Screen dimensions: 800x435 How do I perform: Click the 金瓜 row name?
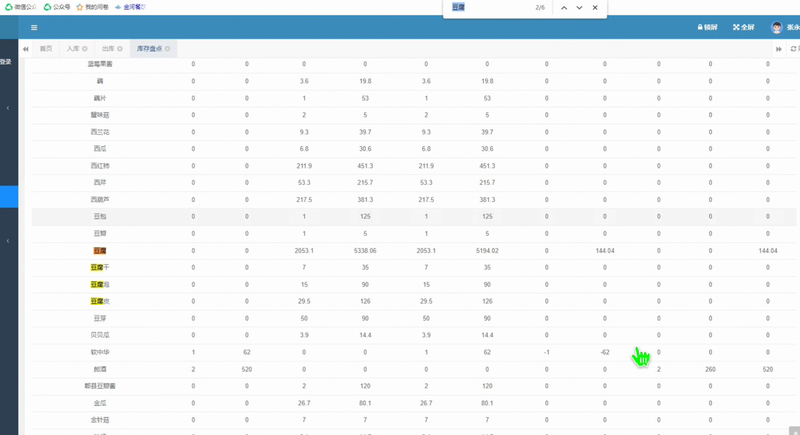[x=100, y=403]
